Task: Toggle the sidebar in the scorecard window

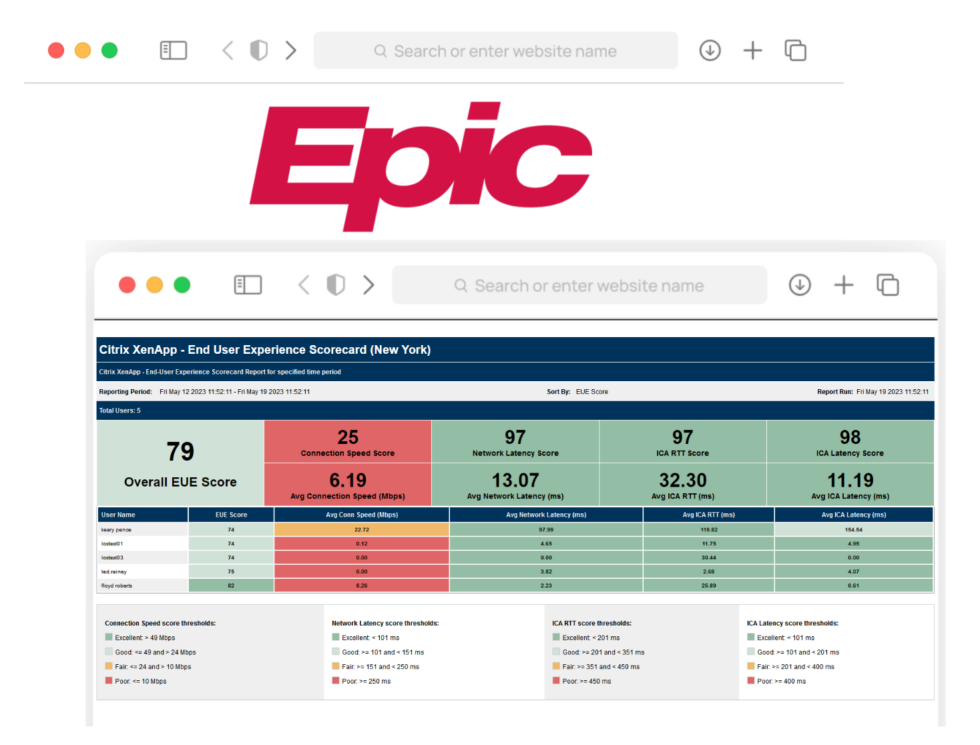Action: 248,285
